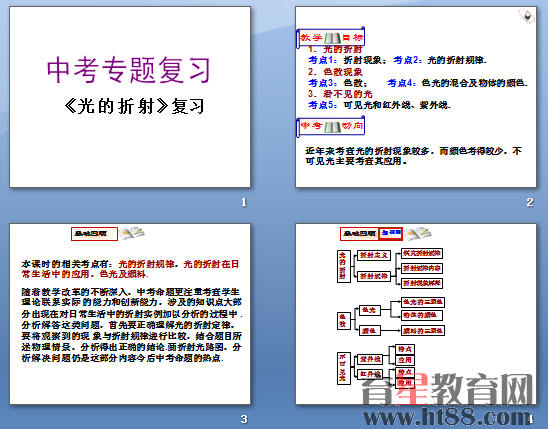The image size is (548, 429).
Task: Click the open book icon on slide 3
Action: tap(132, 233)
